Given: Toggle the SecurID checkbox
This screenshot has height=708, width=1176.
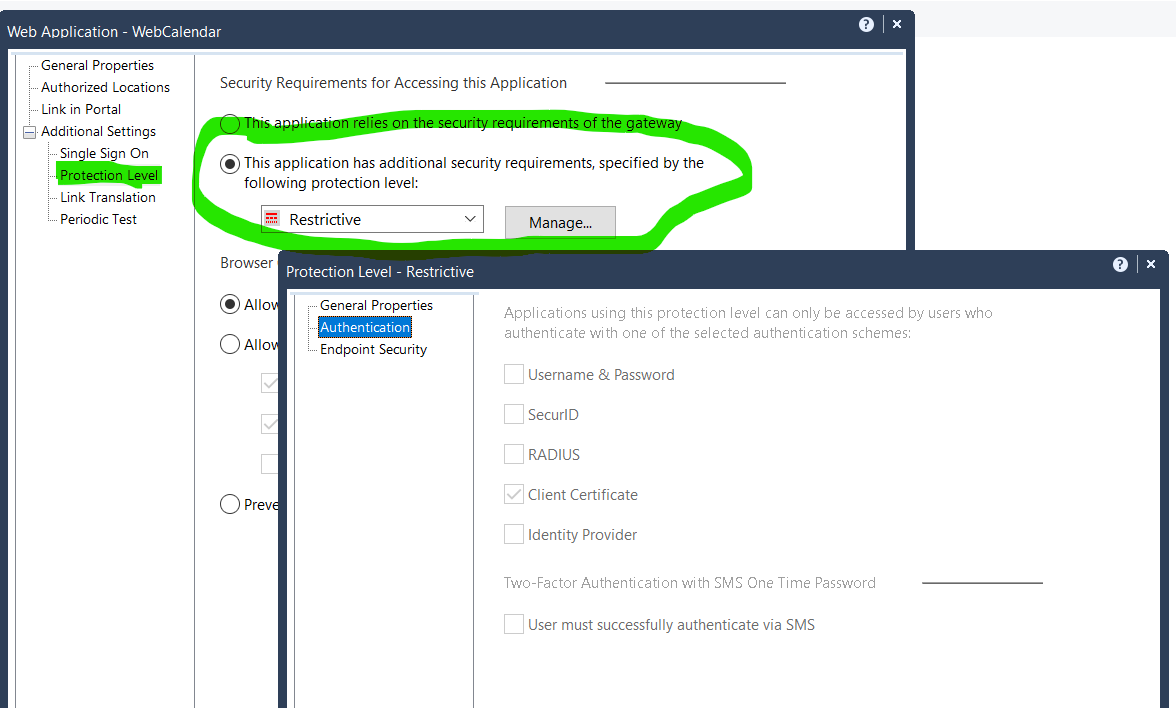Looking at the screenshot, I should [514, 415].
